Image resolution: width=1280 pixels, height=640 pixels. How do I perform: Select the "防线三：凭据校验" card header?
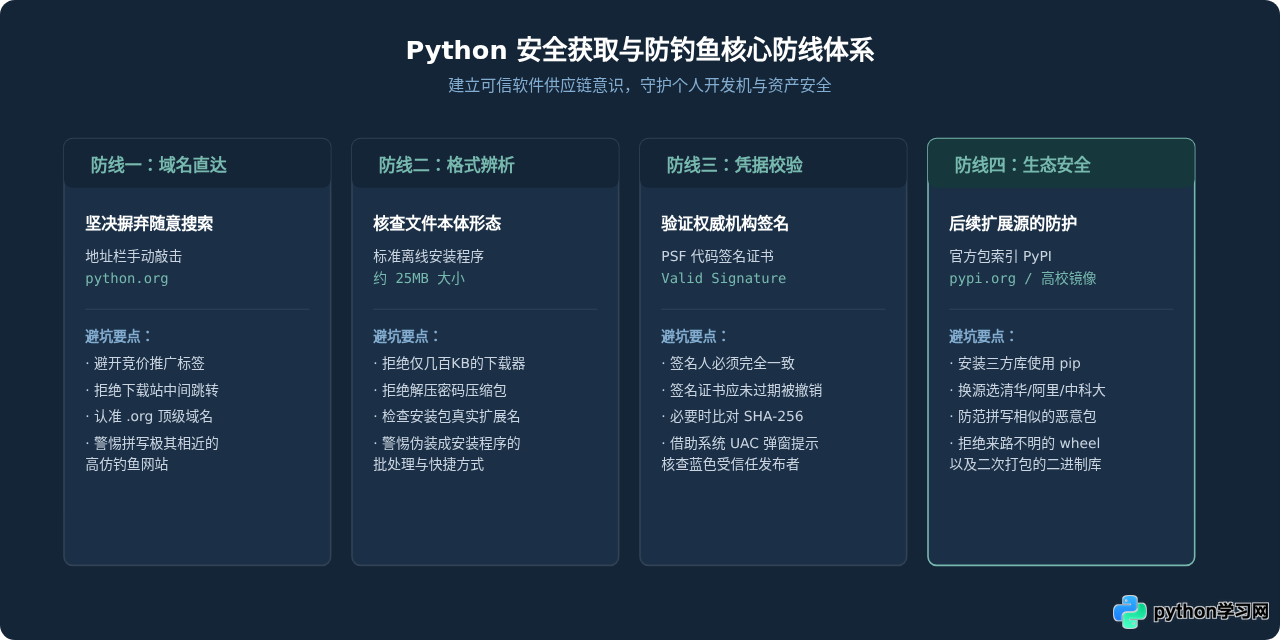[x=773, y=164]
